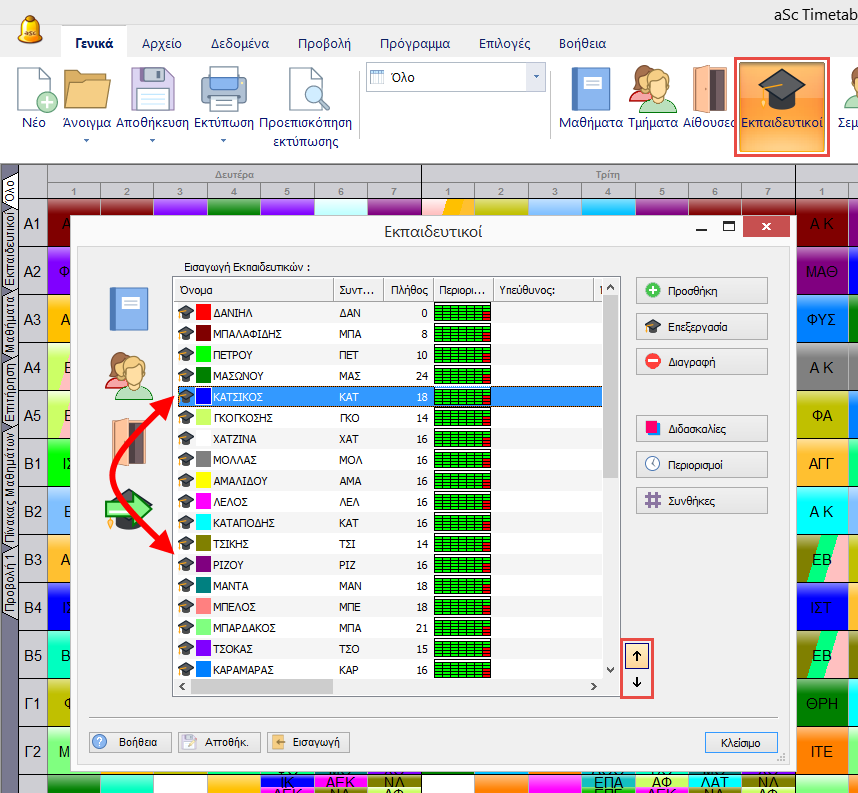Open the Τμήματα classes icon in ribbon
The image size is (858, 793).
pos(652,90)
